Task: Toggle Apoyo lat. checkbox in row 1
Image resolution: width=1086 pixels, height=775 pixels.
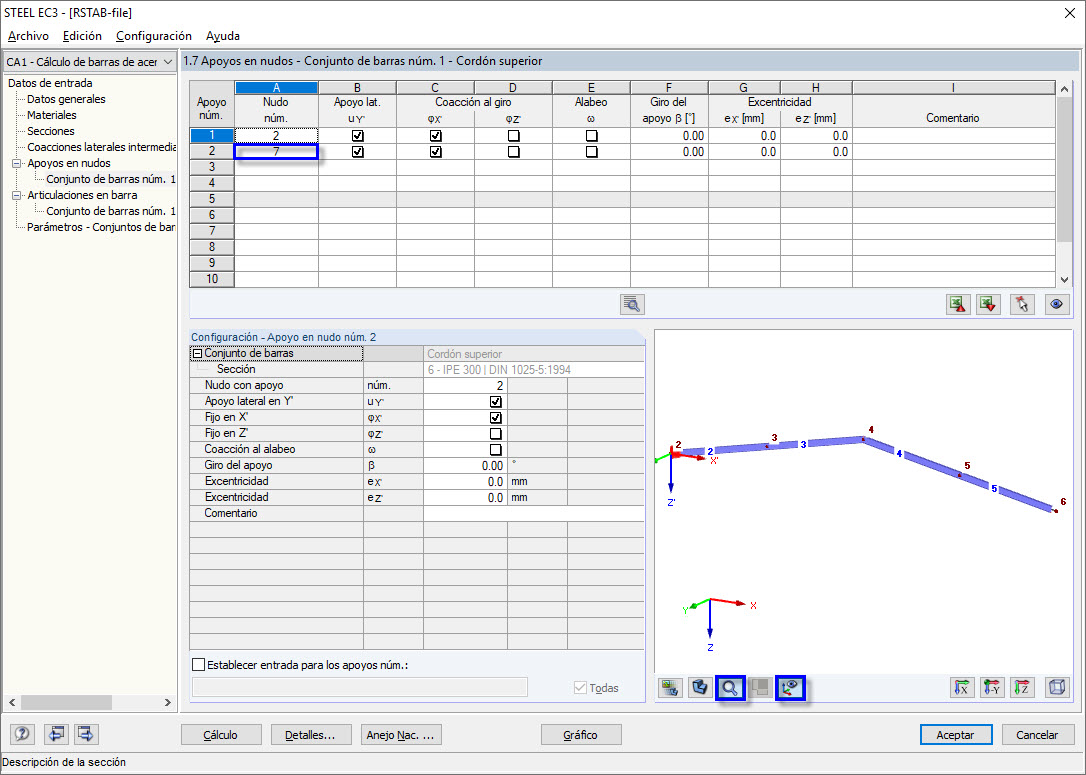Action: click(x=357, y=136)
